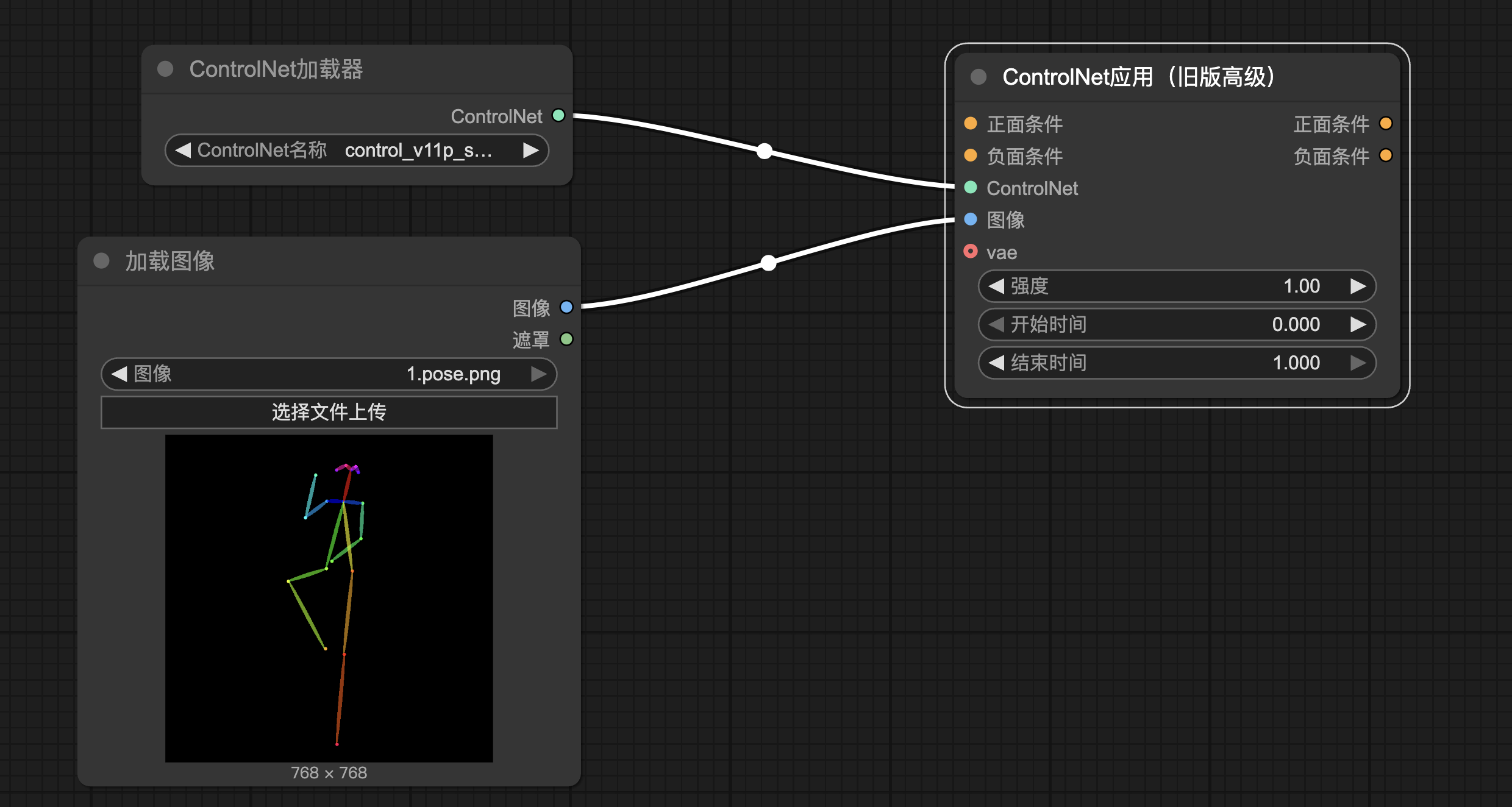This screenshot has width=1512, height=807.
Task: Toggle collapse dot of ControlNet应用 node
Action: [x=979, y=77]
